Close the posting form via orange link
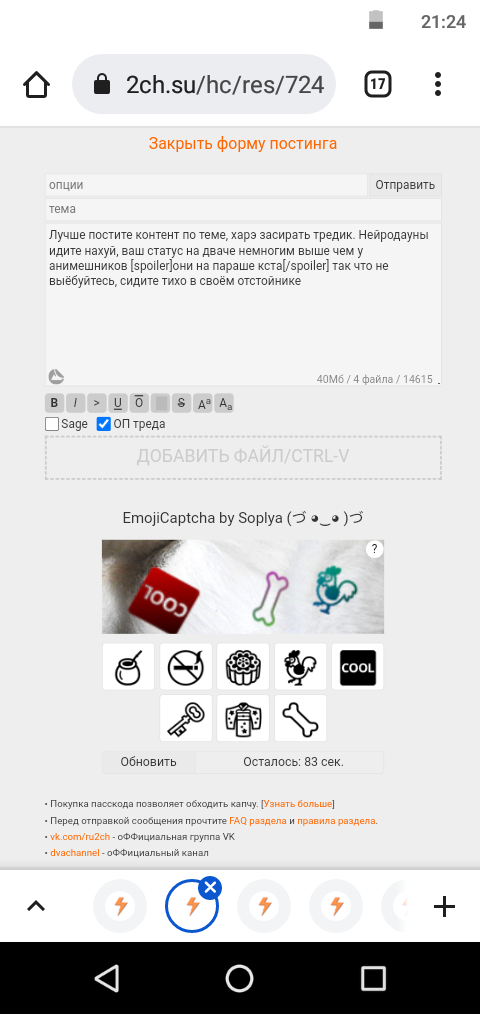Screen dimensions: 480x1014 pyautogui.click(x=243, y=143)
